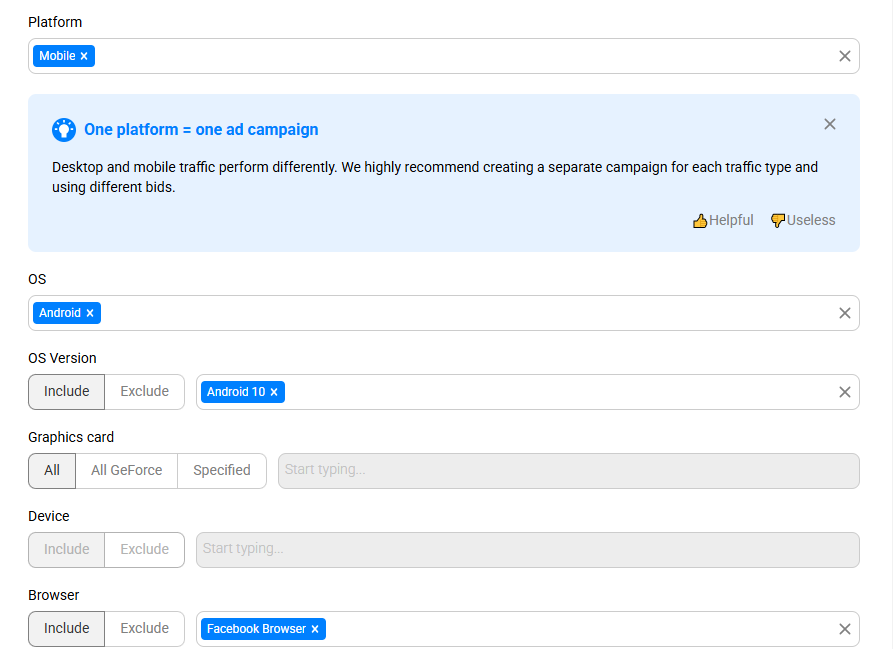Remove the Mobile tag from Platform
Image resolution: width=893 pixels, height=649 pixels.
click(x=84, y=56)
